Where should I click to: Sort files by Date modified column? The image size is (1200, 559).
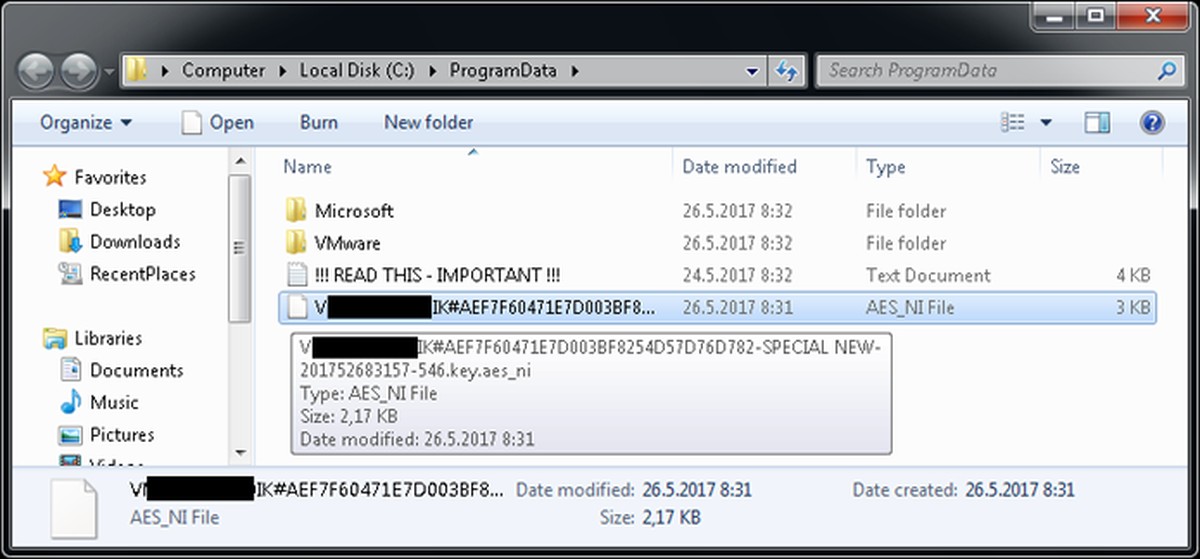coord(739,167)
